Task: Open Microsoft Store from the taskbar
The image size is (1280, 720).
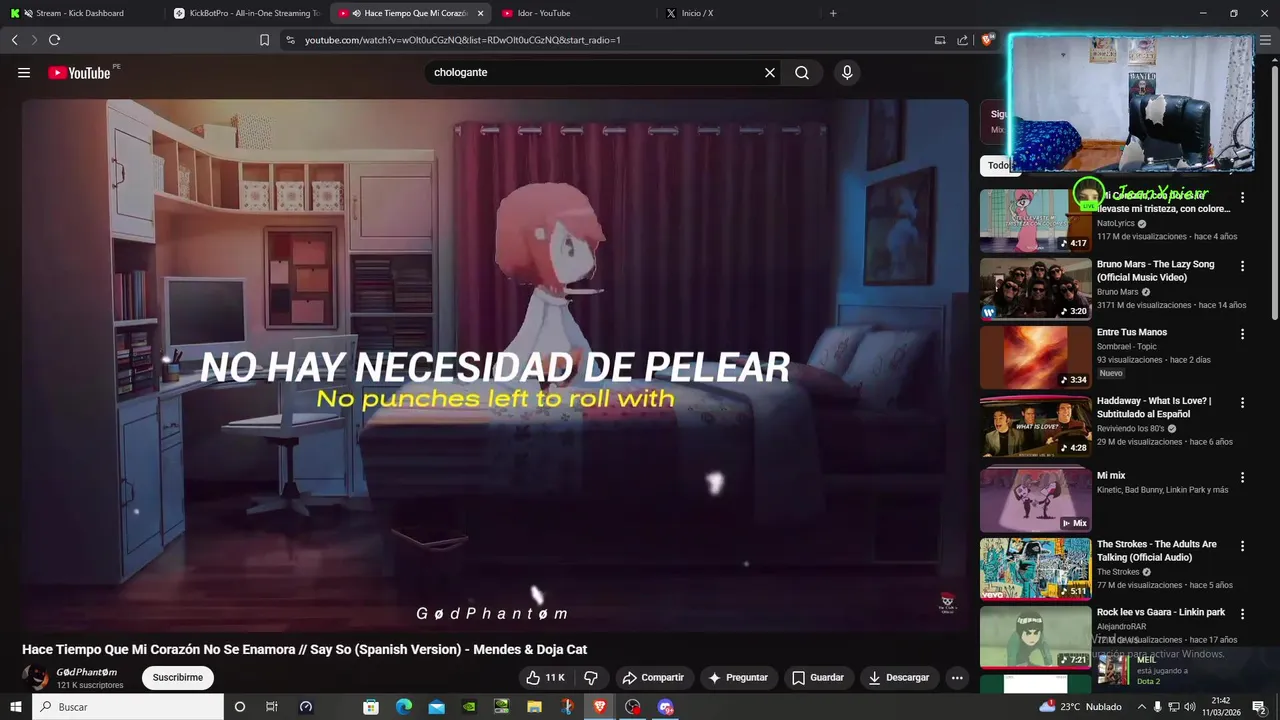Action: (371, 707)
